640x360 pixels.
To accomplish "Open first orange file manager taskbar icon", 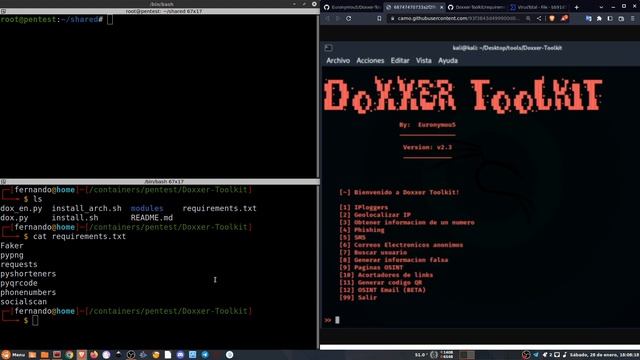I will click(32, 355).
